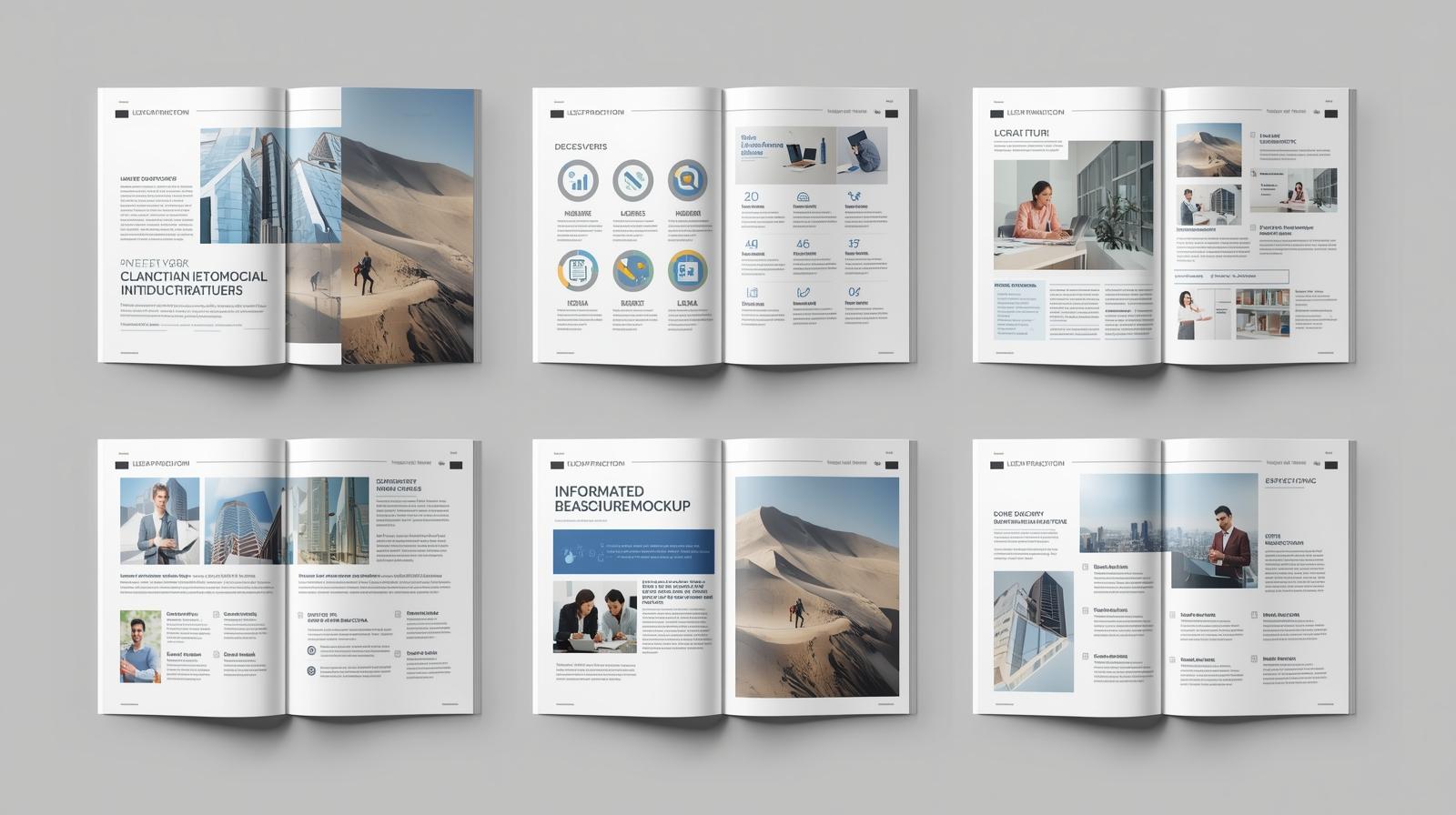Click the blue banner in the Informated brochure

(633, 552)
